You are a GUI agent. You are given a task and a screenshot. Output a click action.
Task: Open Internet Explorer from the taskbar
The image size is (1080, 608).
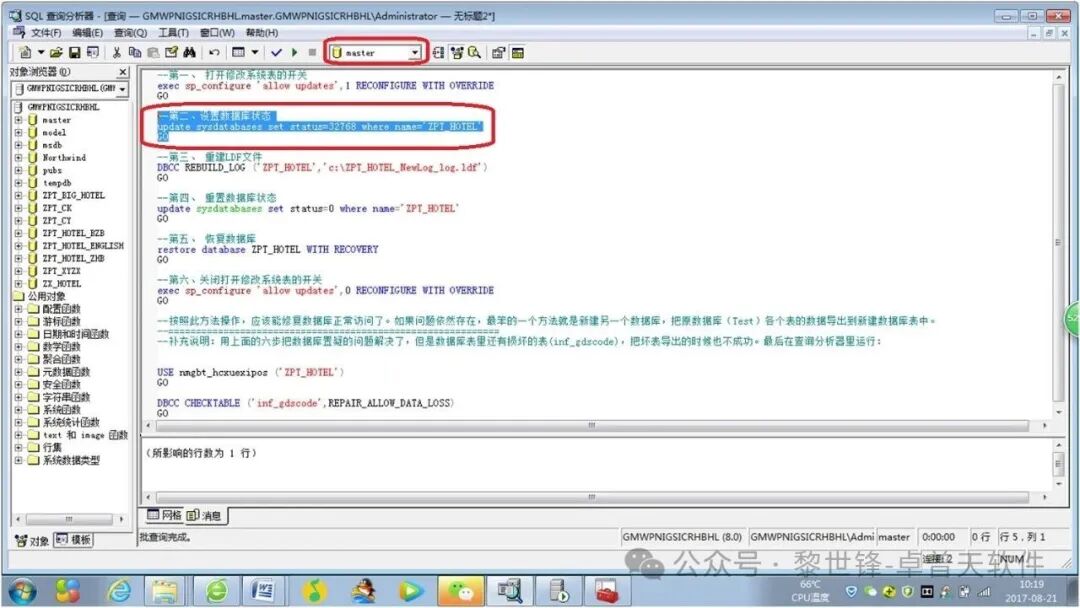point(119,590)
